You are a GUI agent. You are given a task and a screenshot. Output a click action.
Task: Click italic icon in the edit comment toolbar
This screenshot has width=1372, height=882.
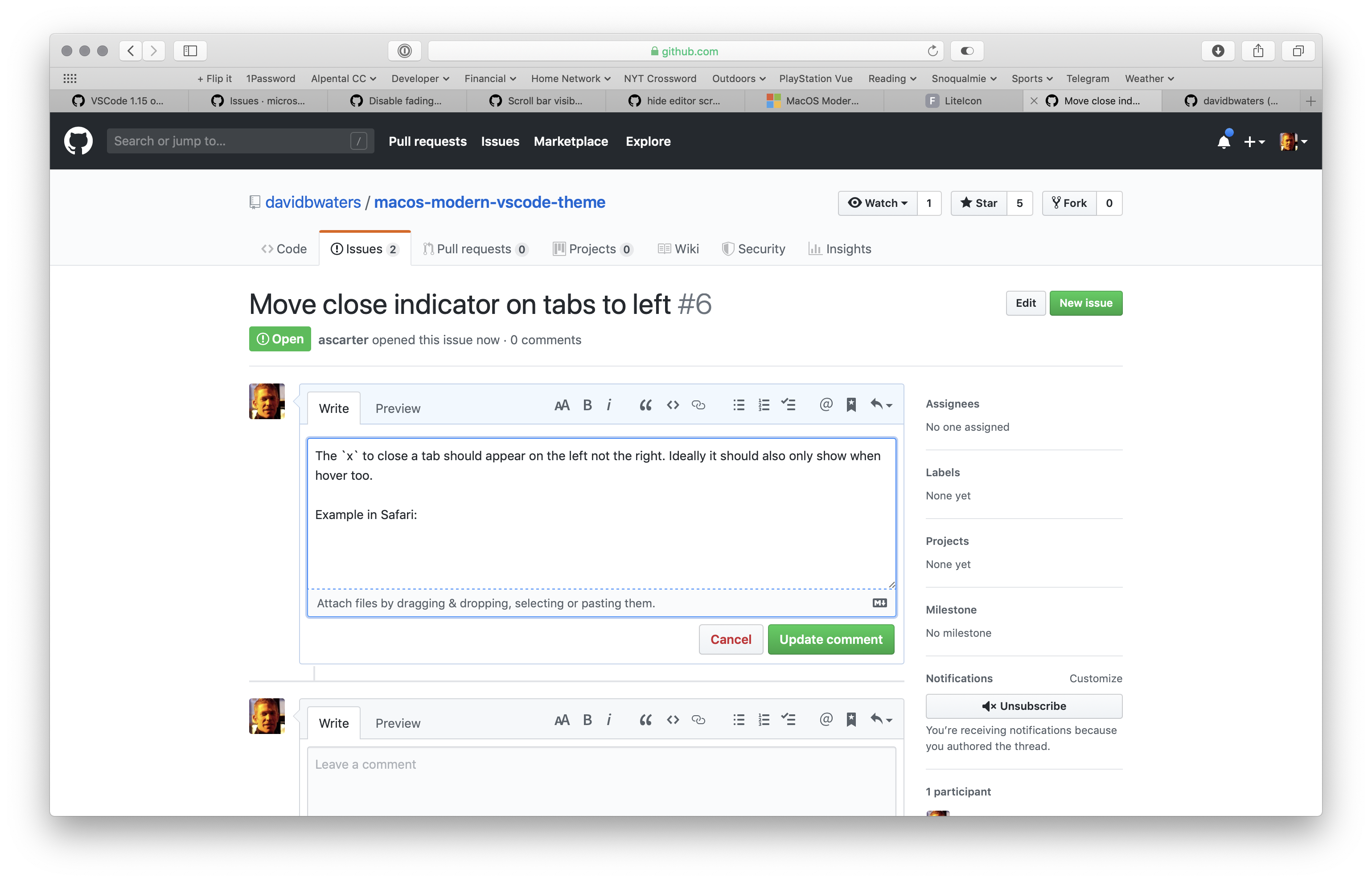609,405
